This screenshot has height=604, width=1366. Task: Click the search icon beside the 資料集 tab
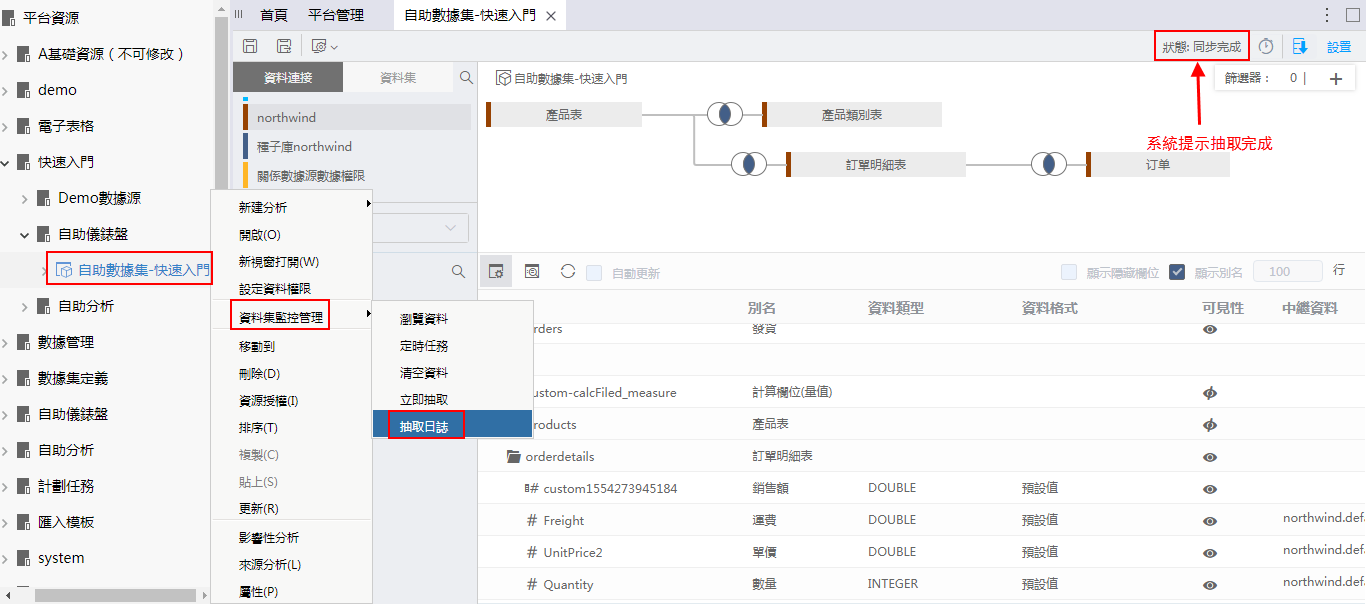[x=466, y=77]
